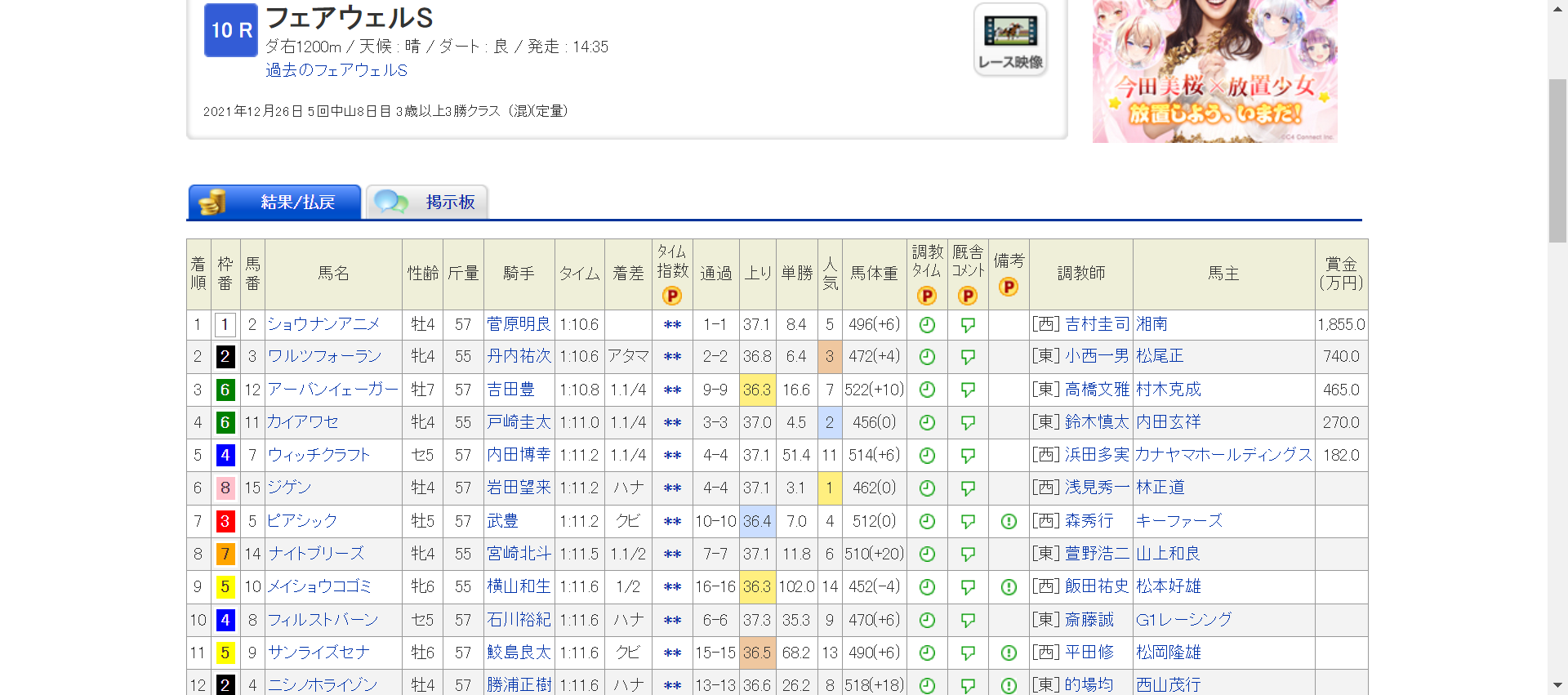Viewport: 1568px width, 695px height.
Task: Click training time clock icon for ジゲン row
Action: click(927, 488)
